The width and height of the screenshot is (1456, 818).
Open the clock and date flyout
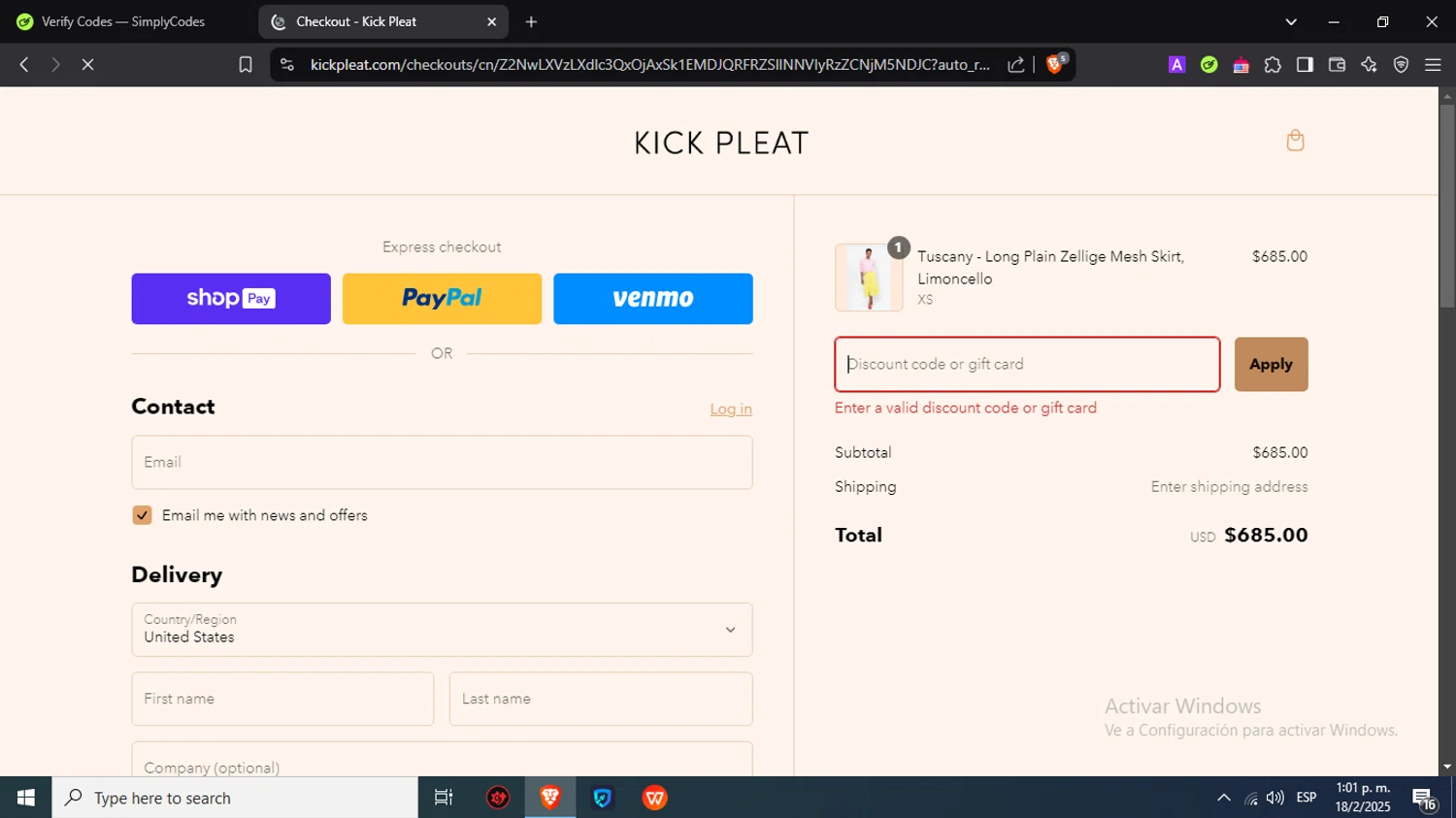[1363, 798]
